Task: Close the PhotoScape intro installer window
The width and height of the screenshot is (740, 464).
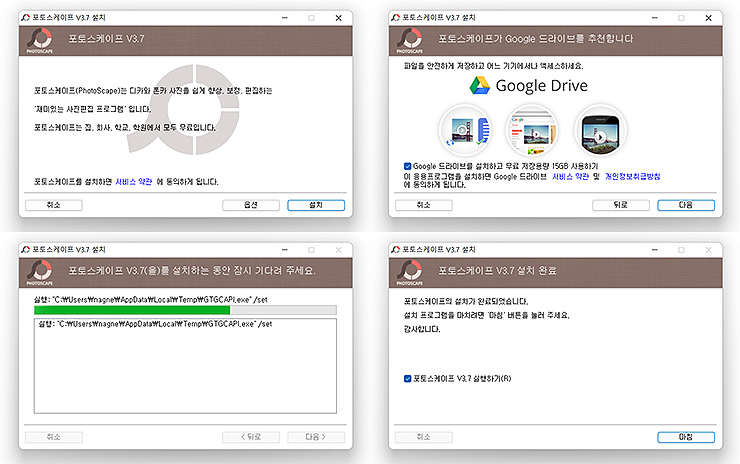Action: [338, 18]
